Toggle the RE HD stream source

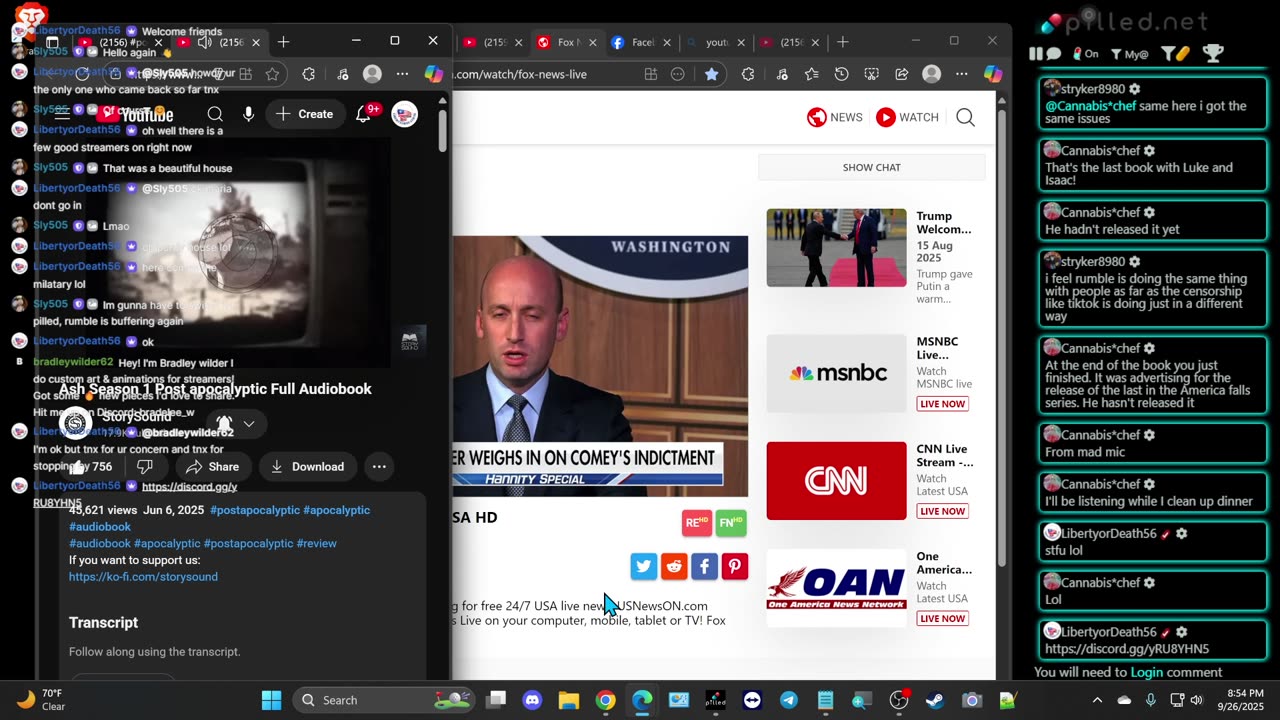[x=696, y=523]
